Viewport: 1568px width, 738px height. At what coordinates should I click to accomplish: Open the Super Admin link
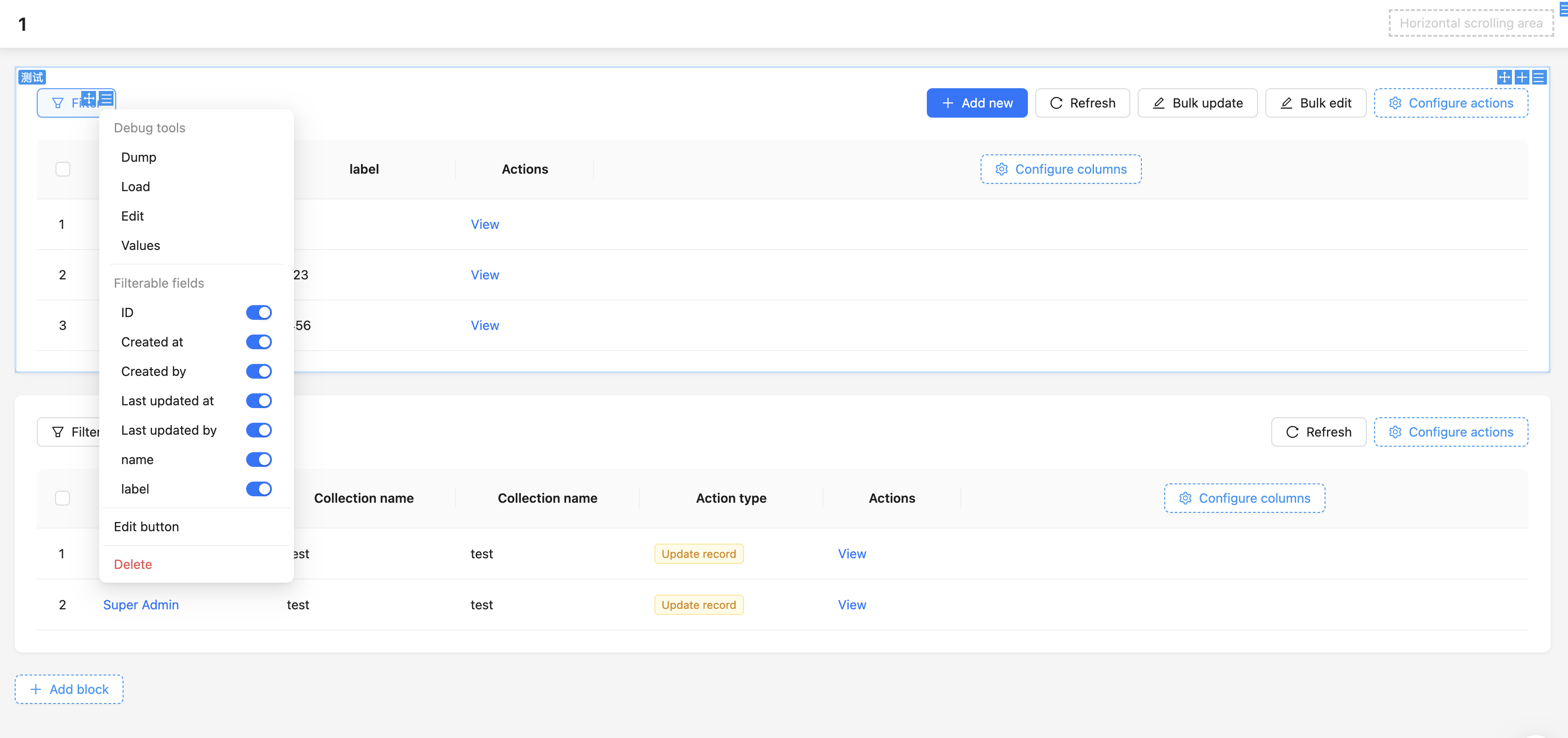141,605
